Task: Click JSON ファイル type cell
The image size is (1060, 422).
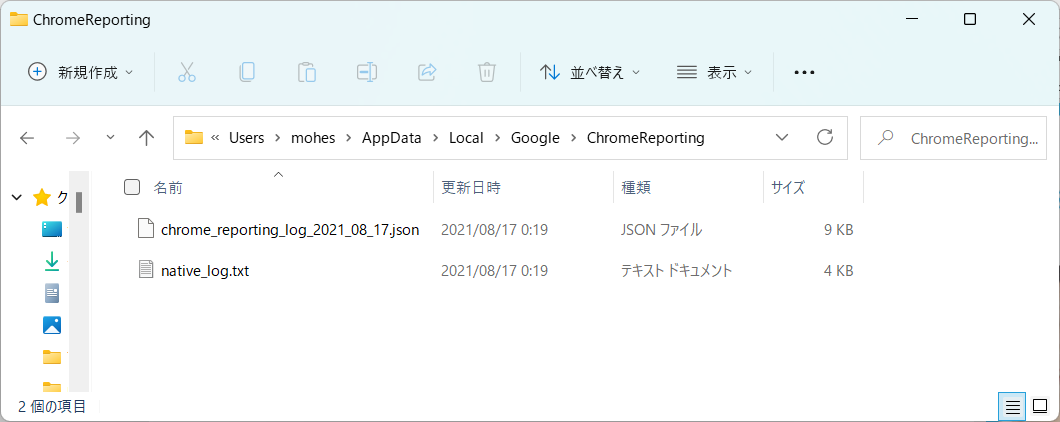Action: pyautogui.click(x=661, y=230)
